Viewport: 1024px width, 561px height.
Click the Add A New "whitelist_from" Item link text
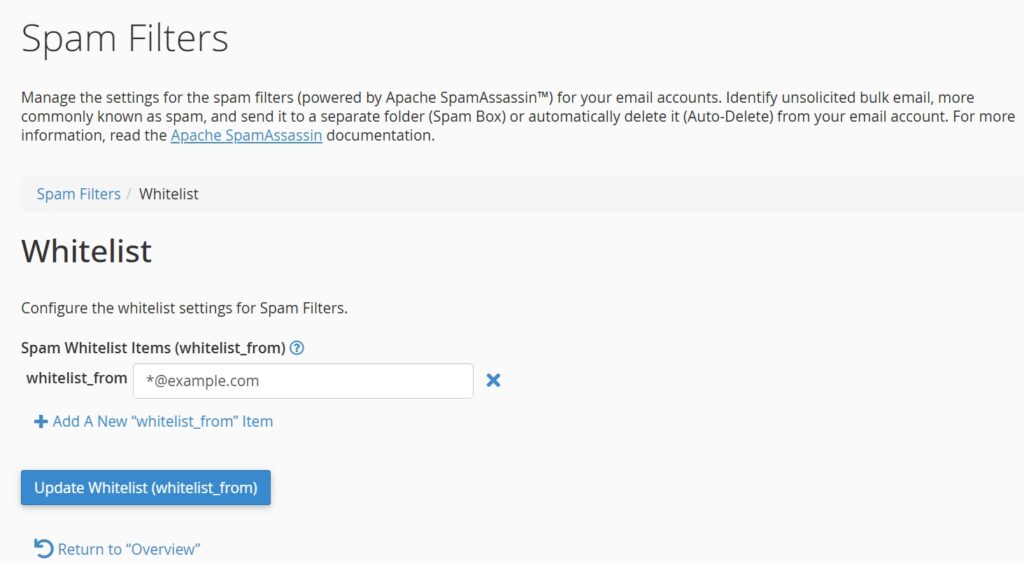(163, 421)
